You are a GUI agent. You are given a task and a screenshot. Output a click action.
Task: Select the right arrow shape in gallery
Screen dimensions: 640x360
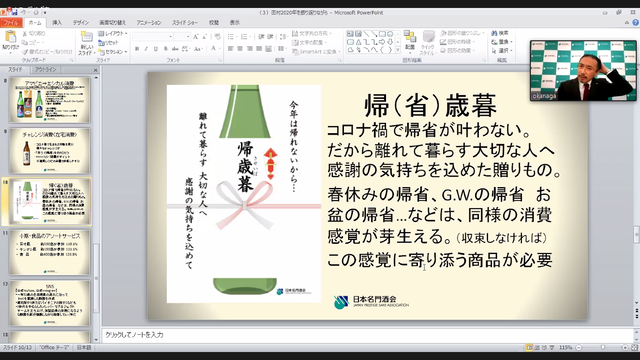point(382,42)
